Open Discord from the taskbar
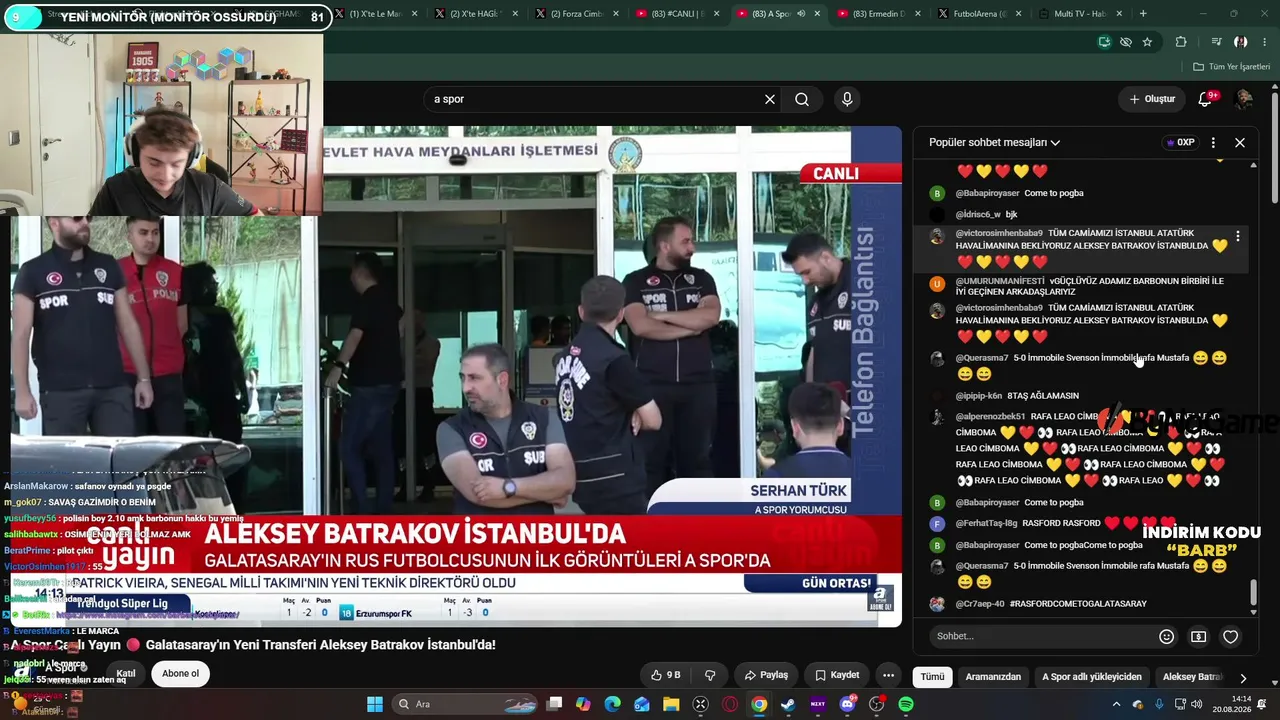The width and height of the screenshot is (1280, 720). pos(848,704)
